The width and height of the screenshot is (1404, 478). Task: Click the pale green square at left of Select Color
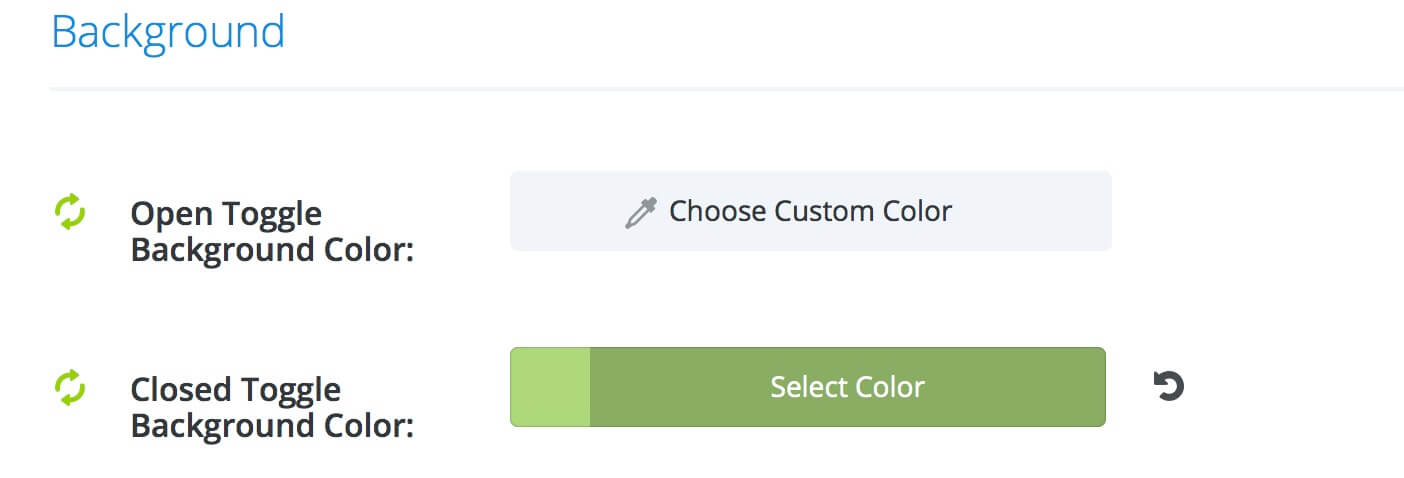click(x=550, y=387)
